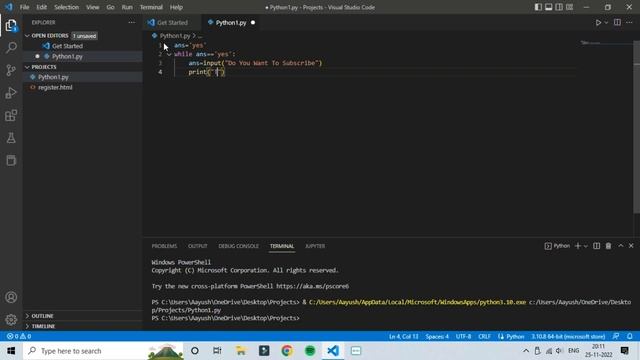Open the Testing flask view
This screenshot has width=640, height=360.
(x=11, y=138)
